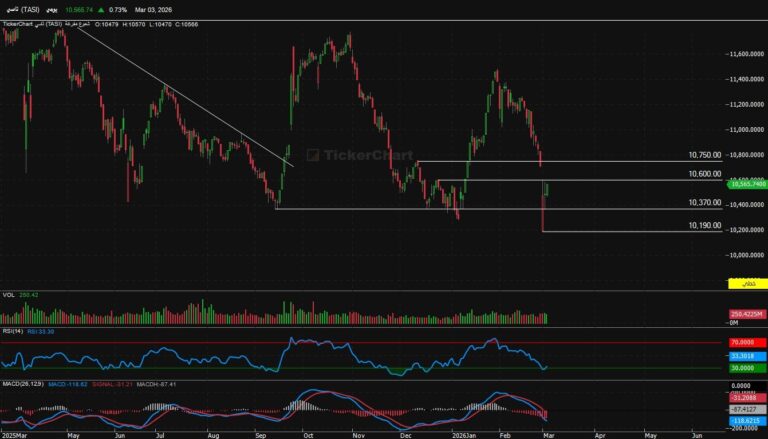This screenshot has width=768, height=439.
Task: Click the yellow scale tag on price axis
Action: point(745,285)
